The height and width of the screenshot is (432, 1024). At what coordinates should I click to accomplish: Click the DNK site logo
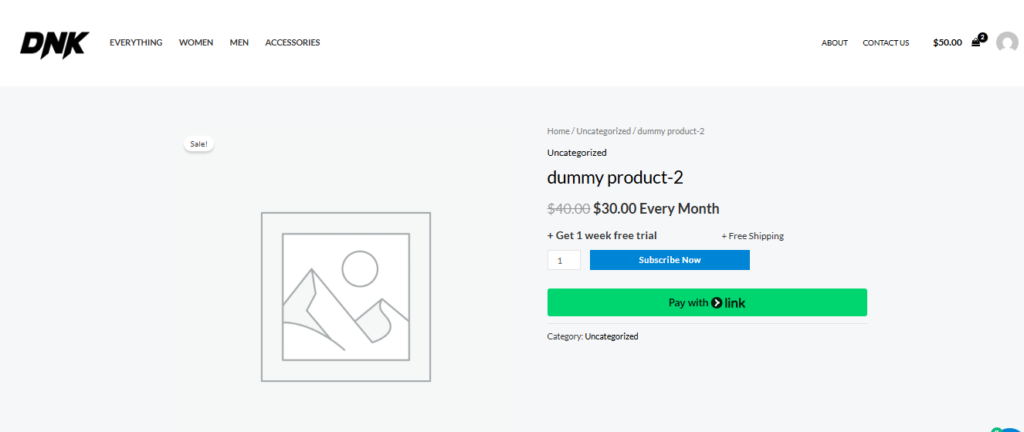[54, 43]
